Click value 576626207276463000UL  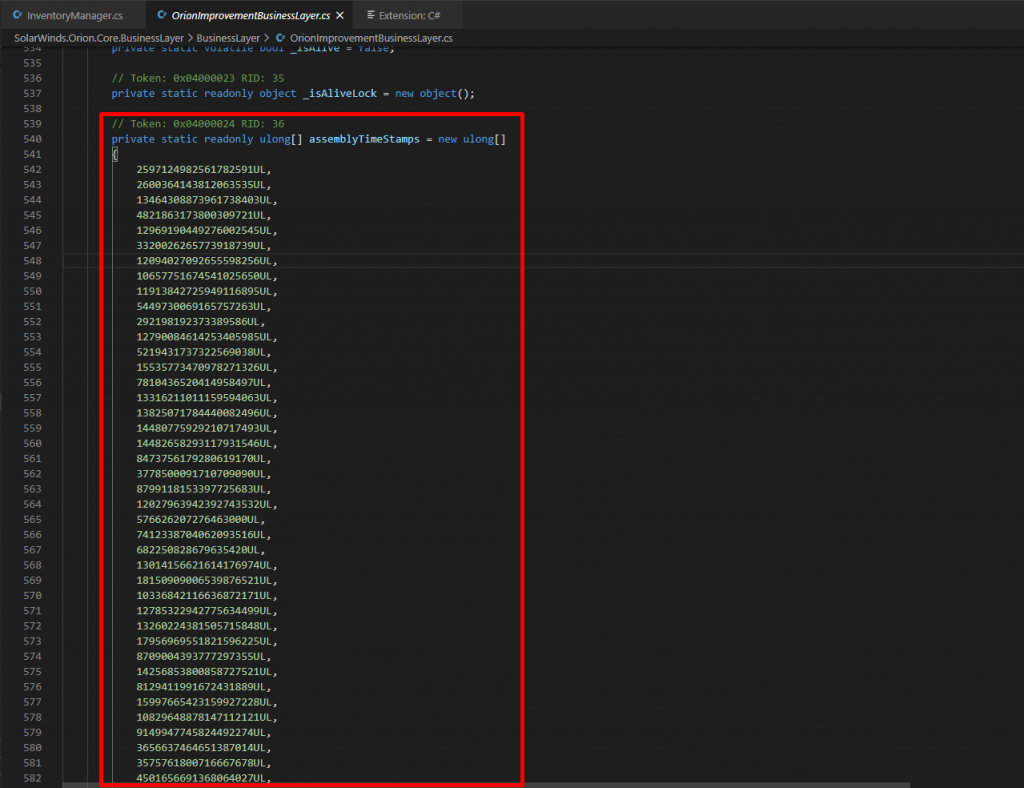point(200,520)
